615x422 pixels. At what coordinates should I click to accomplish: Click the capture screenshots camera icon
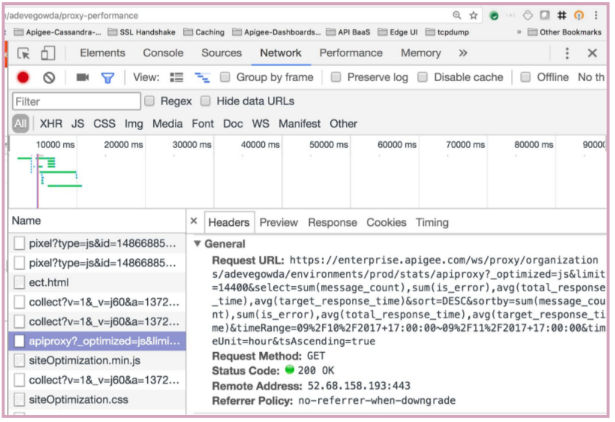82,77
